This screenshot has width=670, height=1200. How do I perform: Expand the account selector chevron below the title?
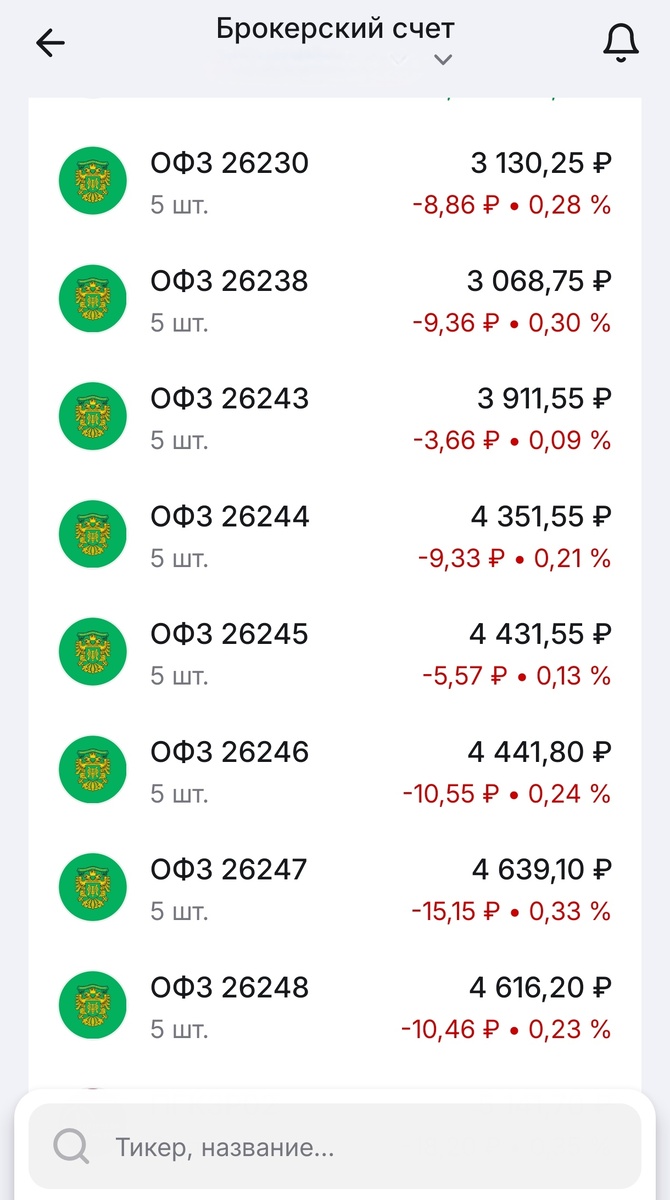(x=442, y=60)
